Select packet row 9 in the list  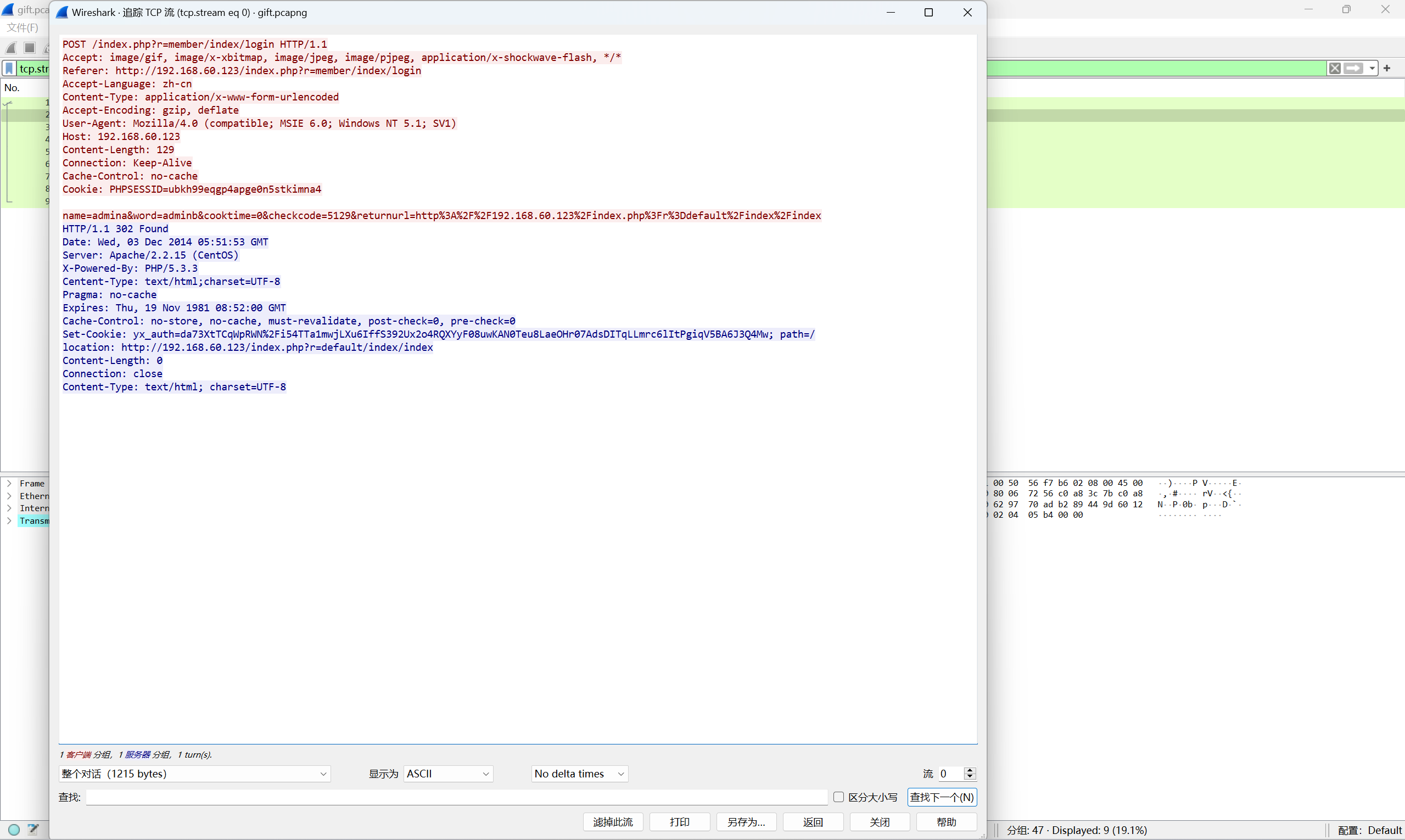click(x=25, y=201)
